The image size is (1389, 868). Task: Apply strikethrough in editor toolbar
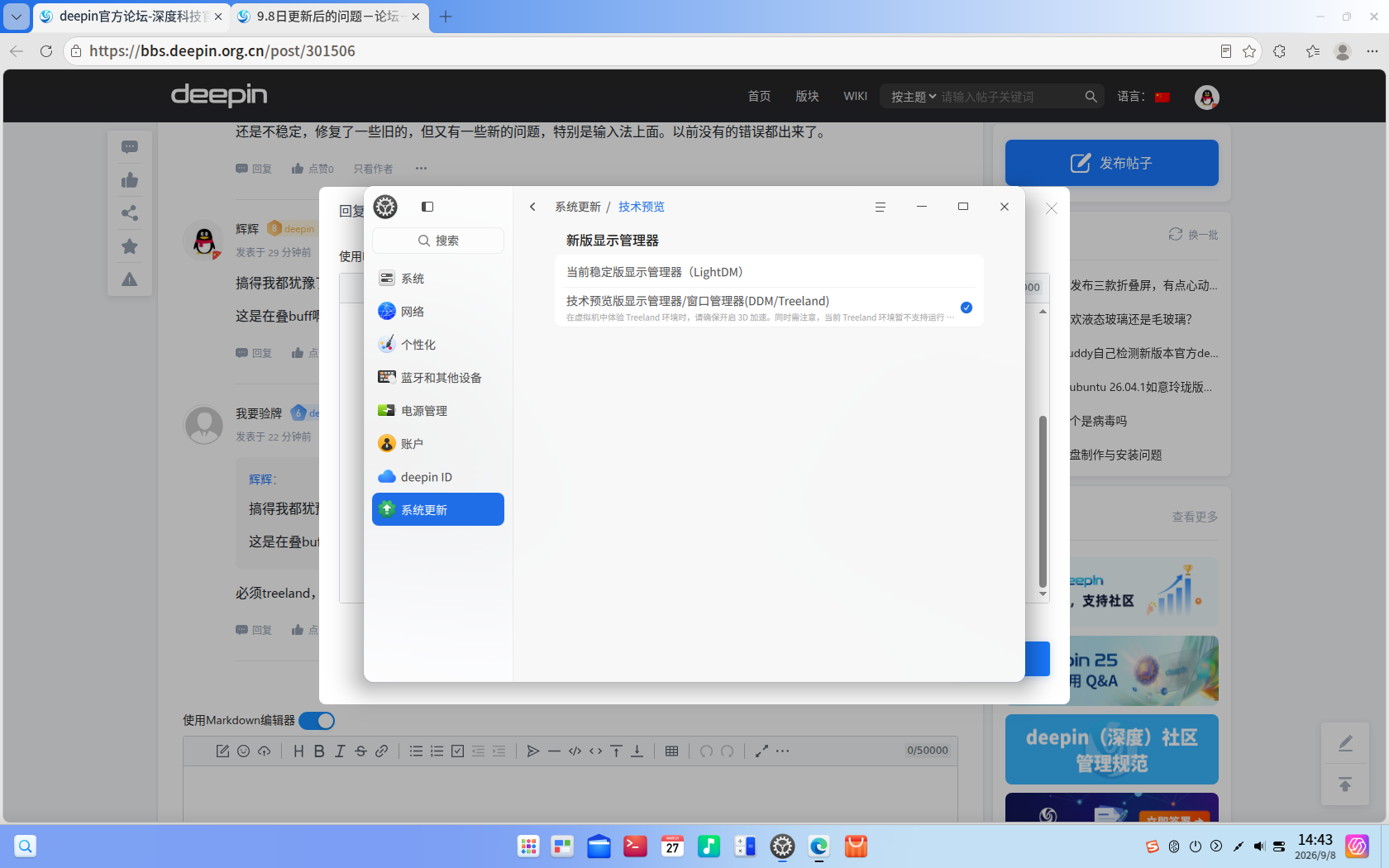coord(360,751)
